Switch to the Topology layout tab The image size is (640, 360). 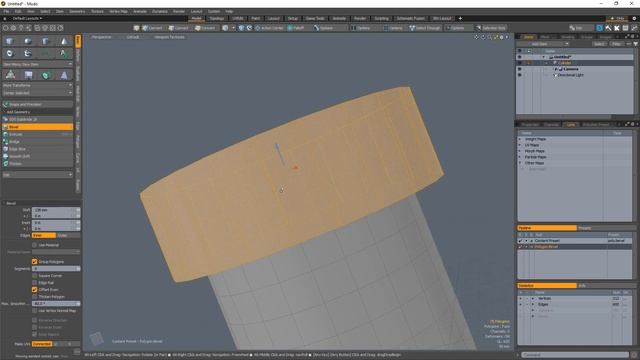tap(217, 18)
